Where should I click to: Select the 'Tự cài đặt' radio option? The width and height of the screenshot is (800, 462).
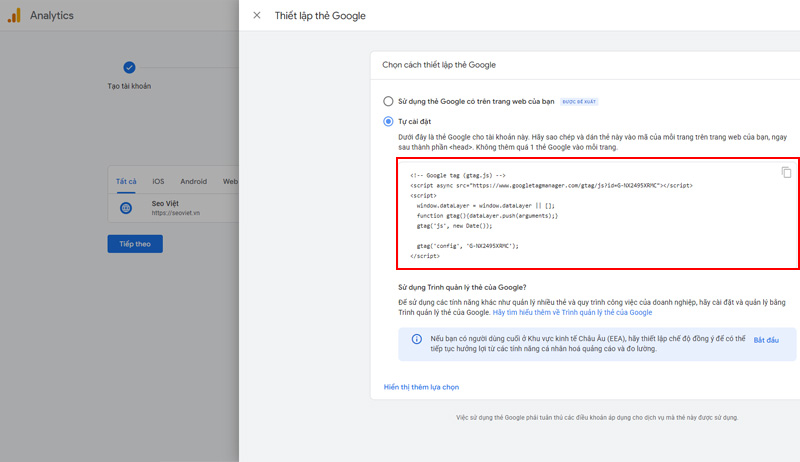pyautogui.click(x=389, y=121)
